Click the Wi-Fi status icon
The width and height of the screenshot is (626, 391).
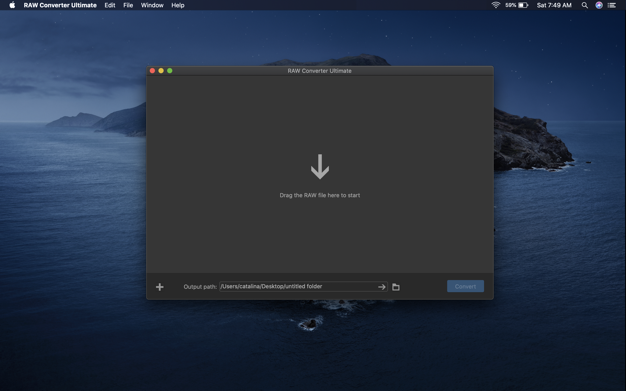tap(495, 5)
